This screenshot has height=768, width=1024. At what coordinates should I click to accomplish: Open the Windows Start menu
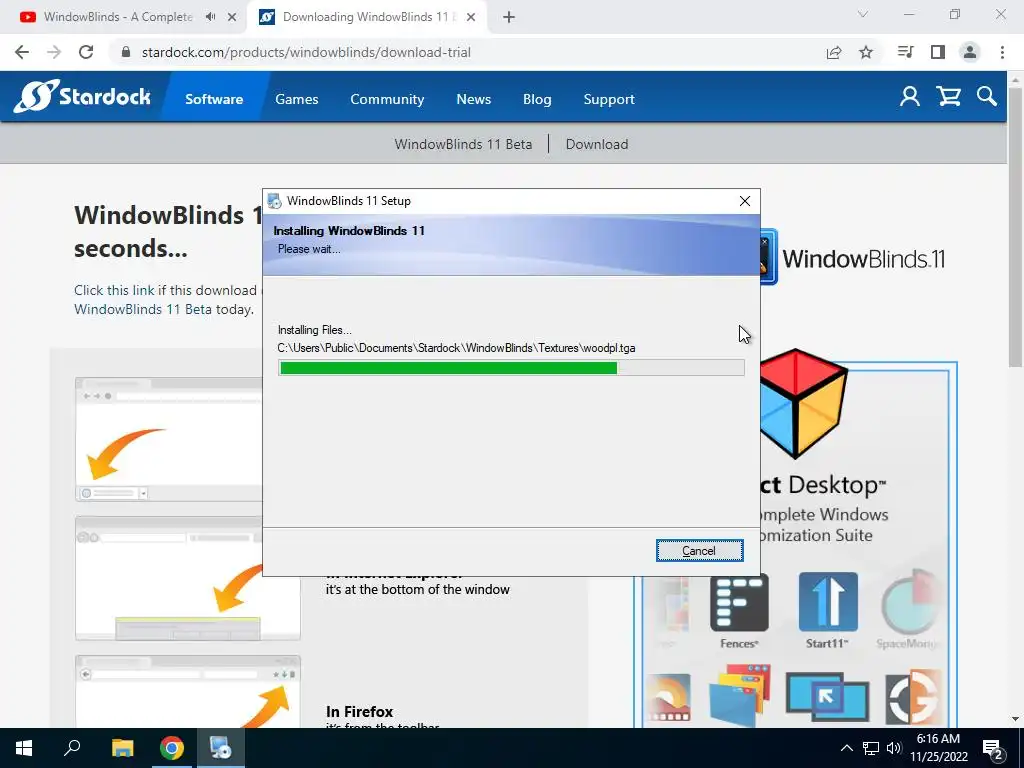coord(24,748)
